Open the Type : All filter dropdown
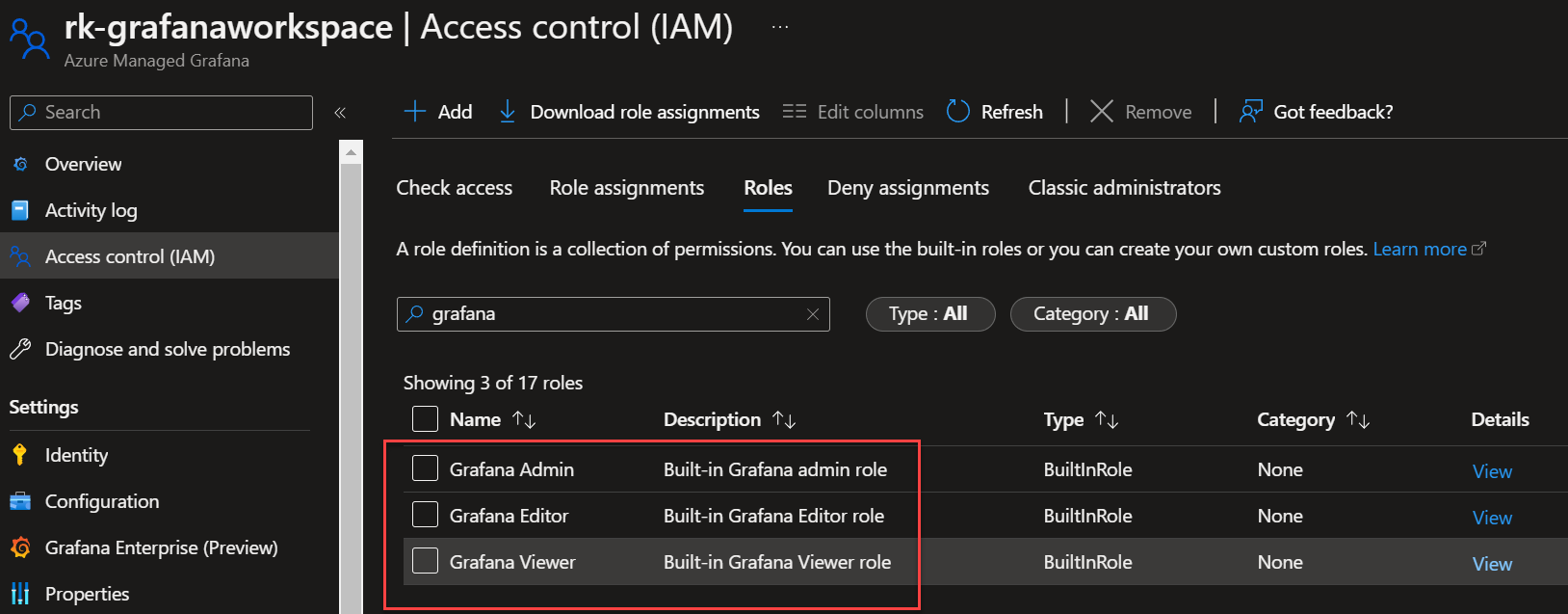The image size is (1568, 614). [x=929, y=314]
